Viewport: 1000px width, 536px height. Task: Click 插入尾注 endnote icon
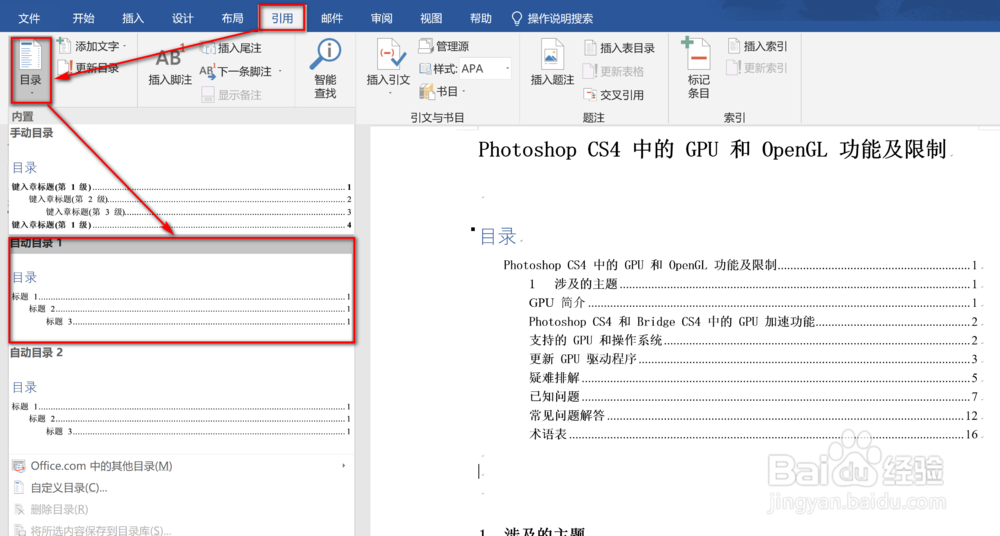[208, 48]
